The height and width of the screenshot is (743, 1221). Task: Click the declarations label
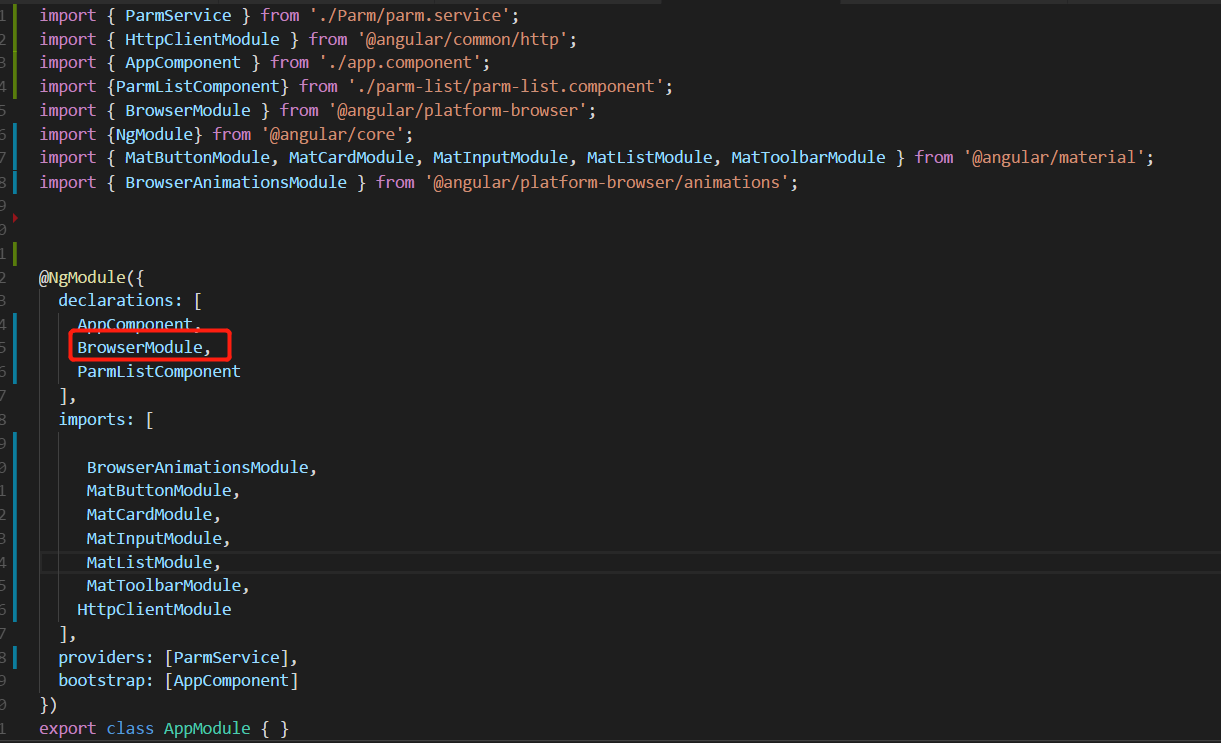point(119,300)
